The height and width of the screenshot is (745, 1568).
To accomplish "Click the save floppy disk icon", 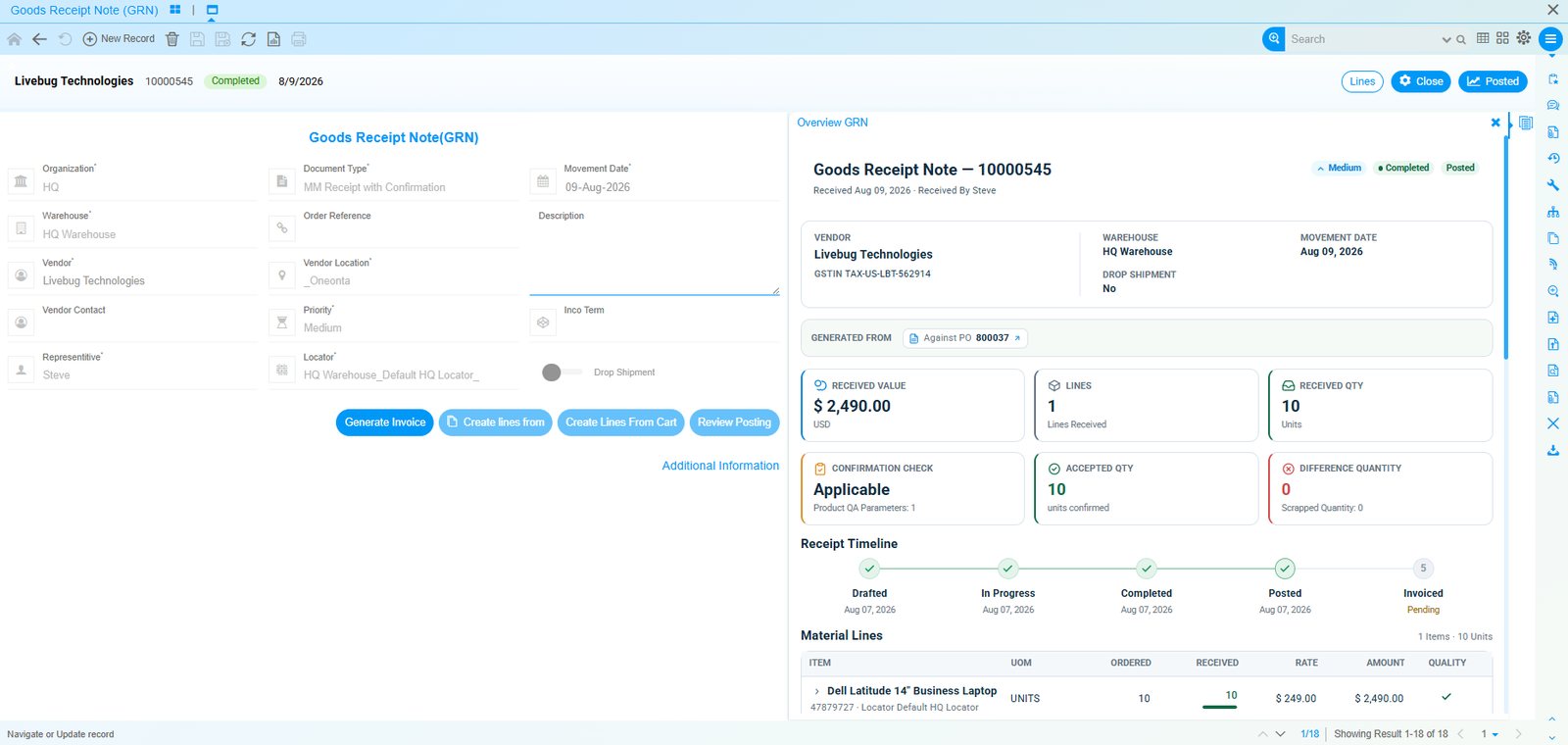I will [x=197, y=39].
